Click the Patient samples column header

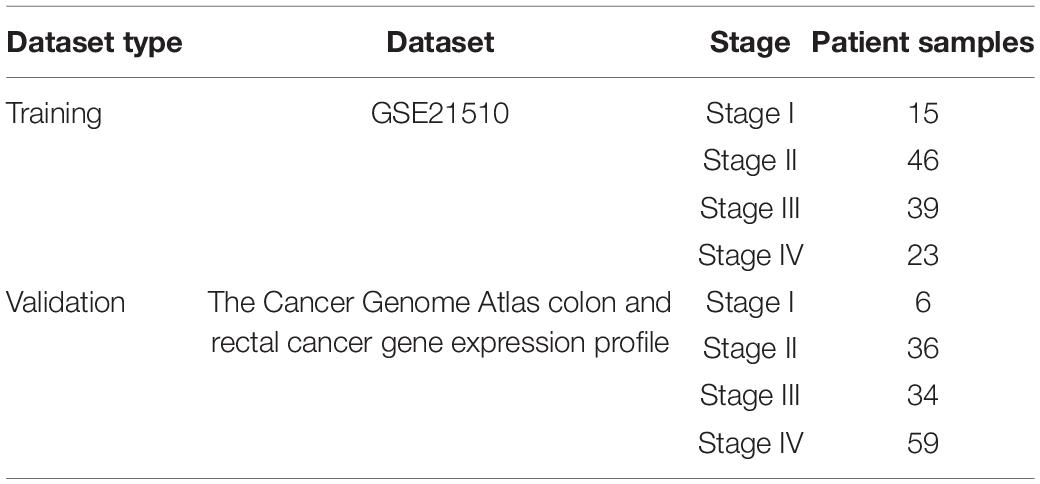click(x=923, y=43)
